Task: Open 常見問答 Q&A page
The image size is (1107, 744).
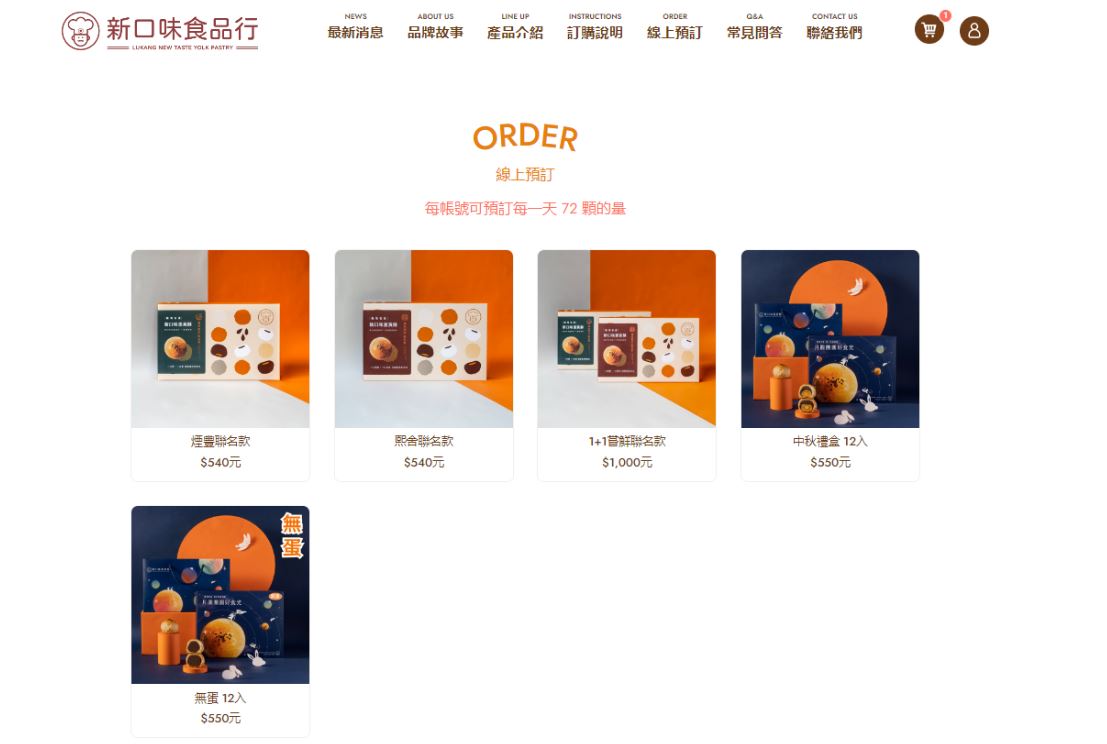Action: (x=754, y=26)
